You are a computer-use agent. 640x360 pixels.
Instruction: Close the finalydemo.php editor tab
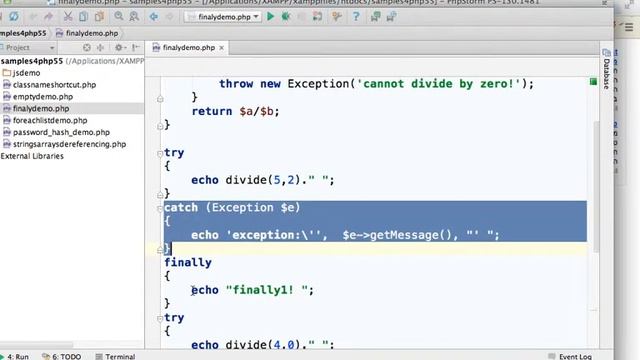pos(222,48)
